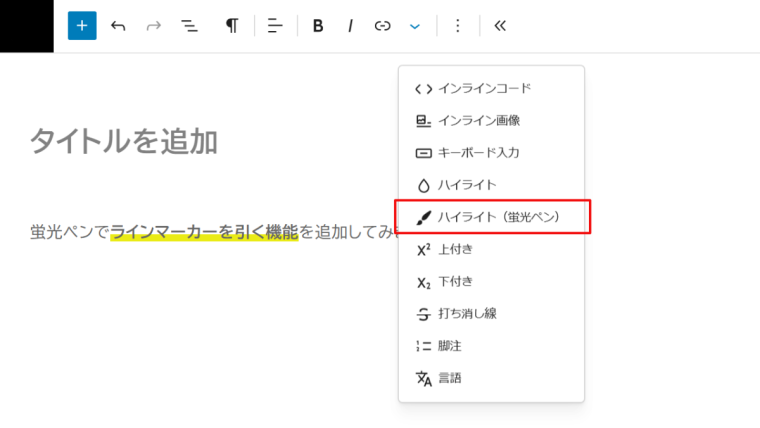Viewport: 760px width, 428px height.
Task: Click the redo arrow icon
Action: point(153,26)
